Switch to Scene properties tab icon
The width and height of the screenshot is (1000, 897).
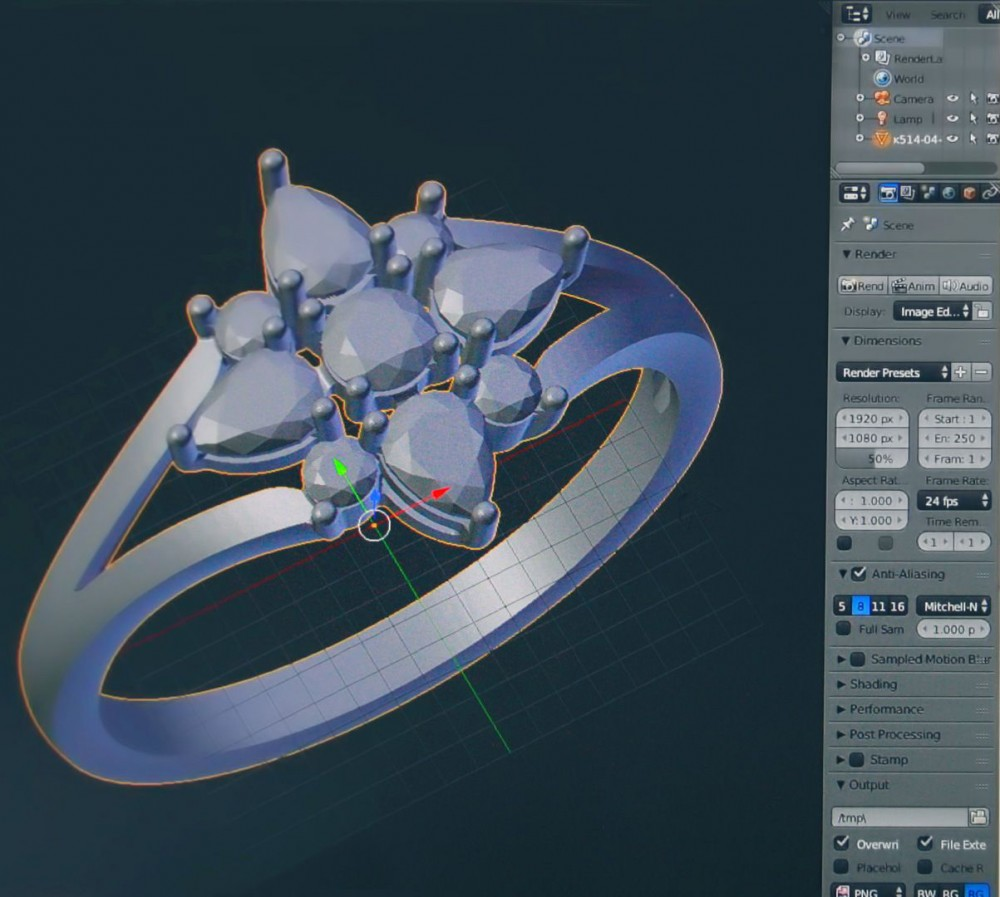tap(928, 193)
